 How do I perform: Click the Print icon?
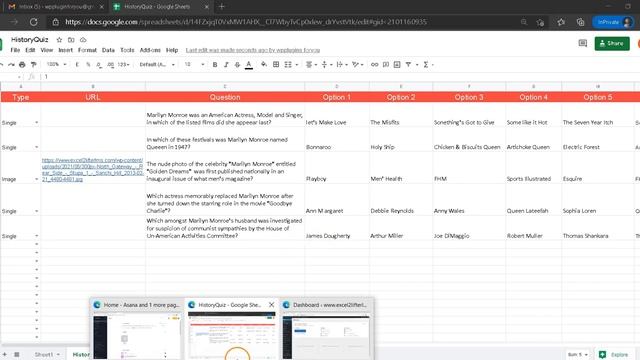pos(22,64)
